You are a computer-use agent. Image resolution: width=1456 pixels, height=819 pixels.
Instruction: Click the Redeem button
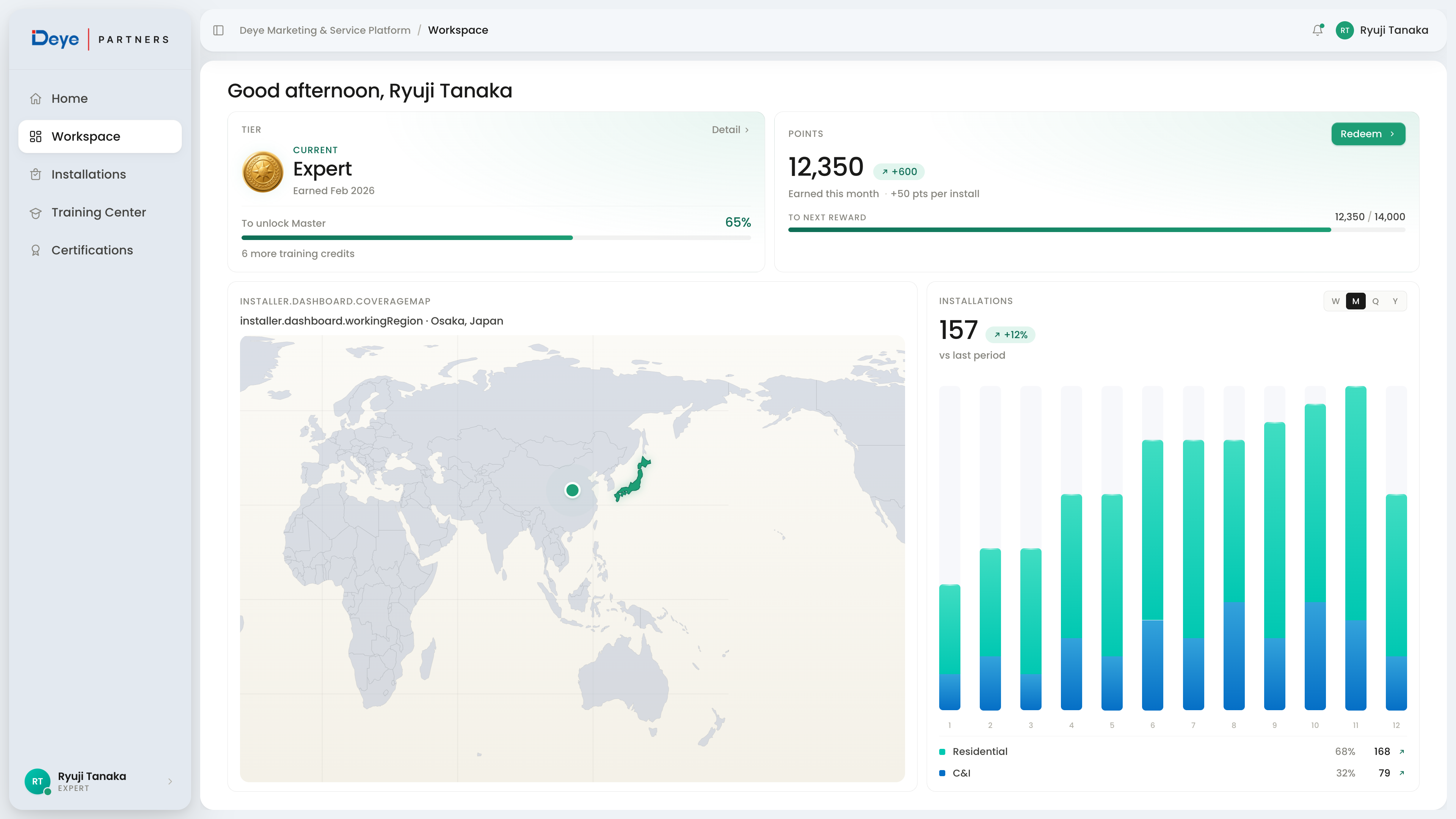[1368, 134]
